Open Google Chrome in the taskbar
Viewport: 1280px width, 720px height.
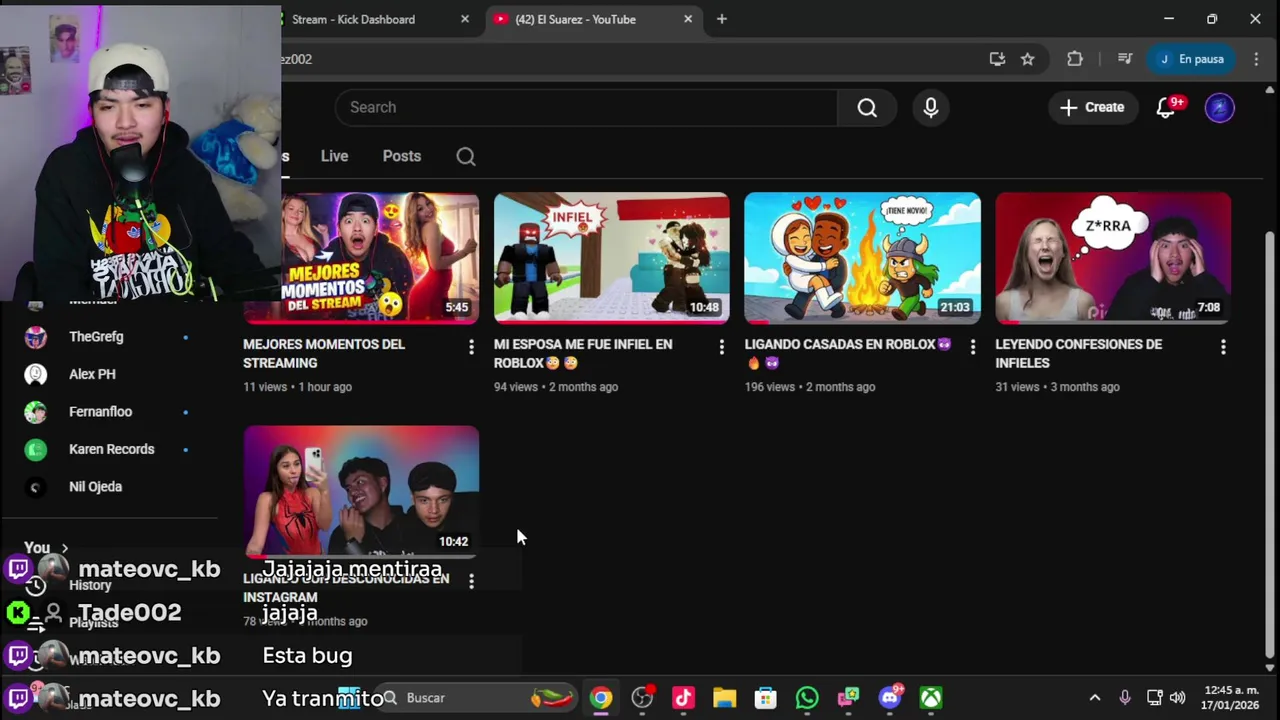coord(600,698)
